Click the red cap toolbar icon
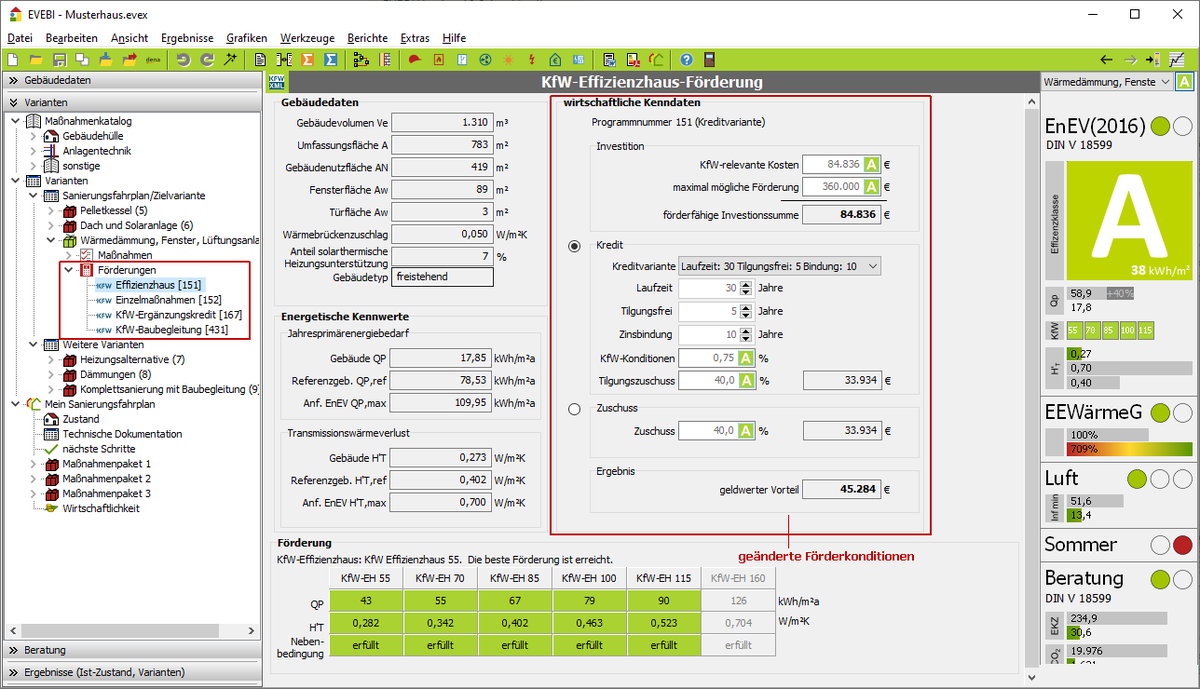This screenshot has height=689, width=1200. coord(414,60)
